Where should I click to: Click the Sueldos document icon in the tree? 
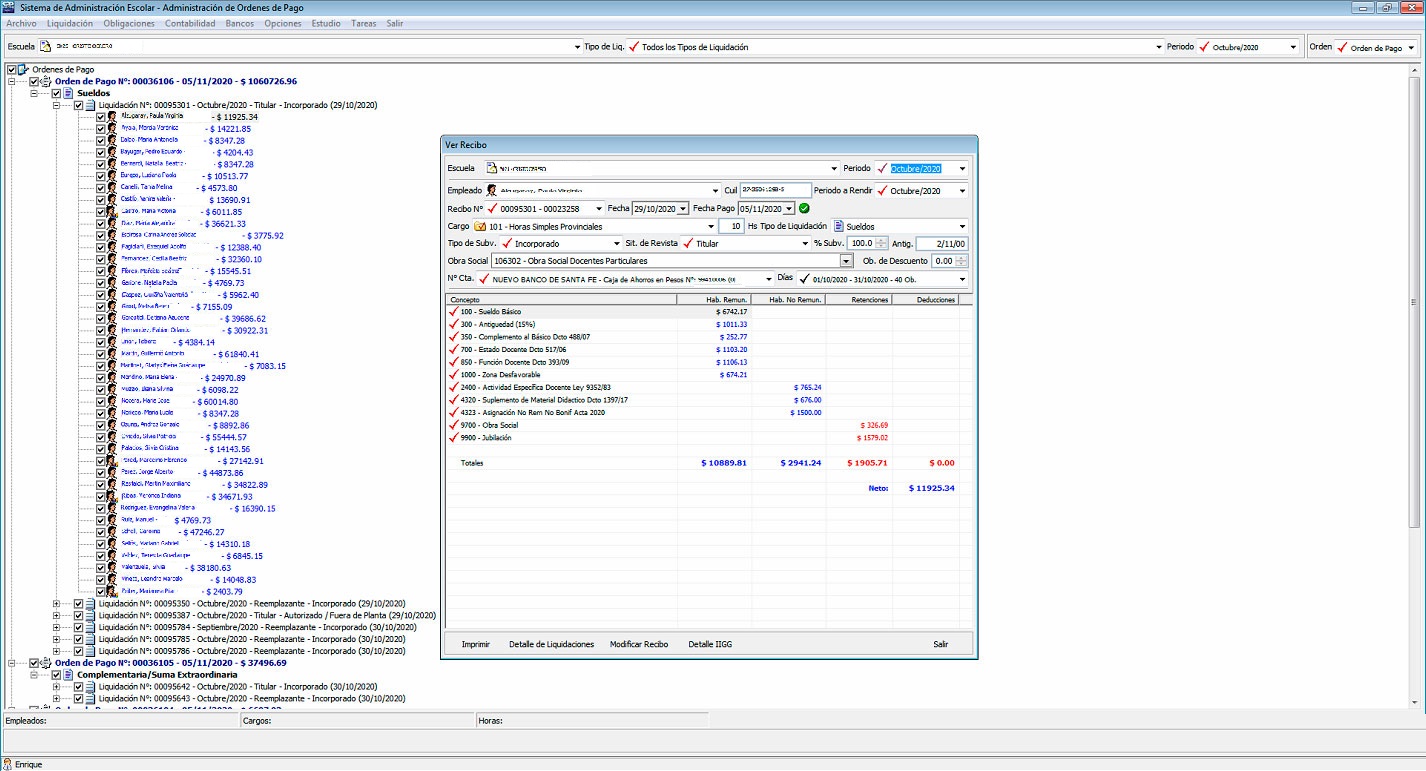point(68,93)
